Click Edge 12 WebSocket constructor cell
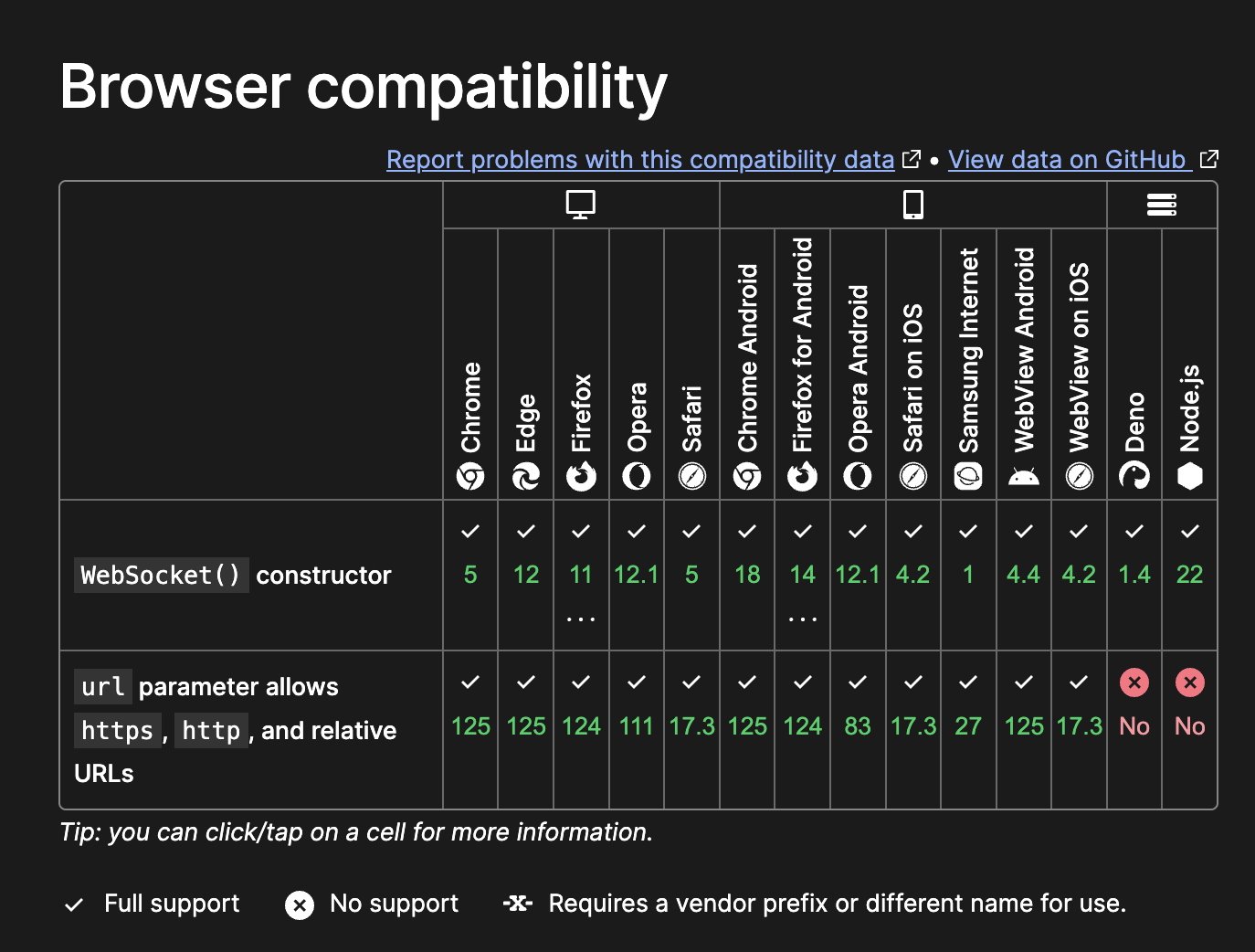The height and width of the screenshot is (952, 1255). 526,576
